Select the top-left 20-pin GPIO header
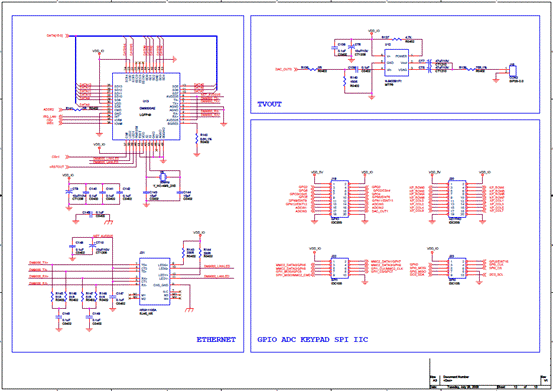Viewport: 553px width, 391px height. 339,200
